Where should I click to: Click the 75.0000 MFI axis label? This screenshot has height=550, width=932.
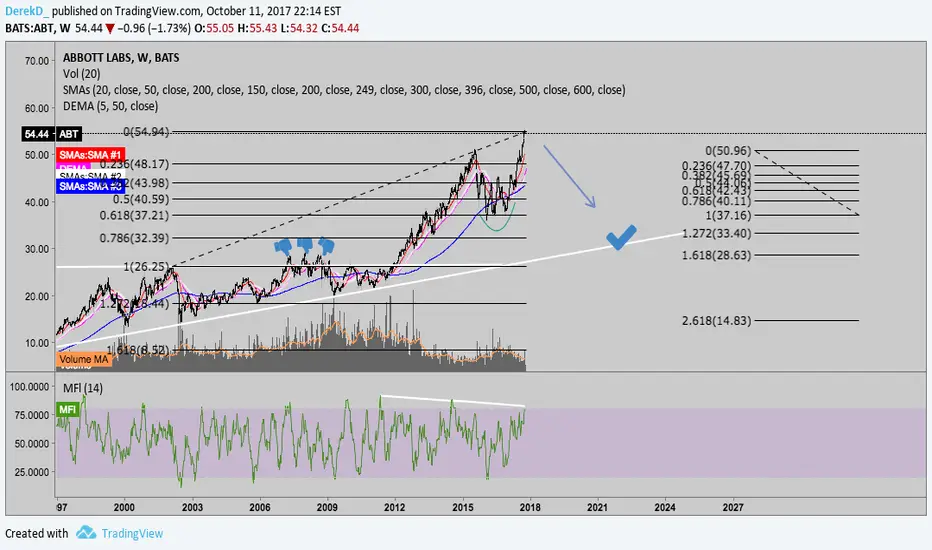(x=32, y=415)
